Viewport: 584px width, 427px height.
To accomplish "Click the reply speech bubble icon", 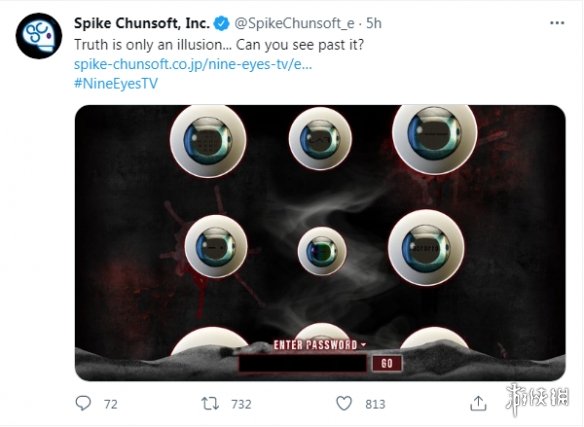I will pos(83,403).
